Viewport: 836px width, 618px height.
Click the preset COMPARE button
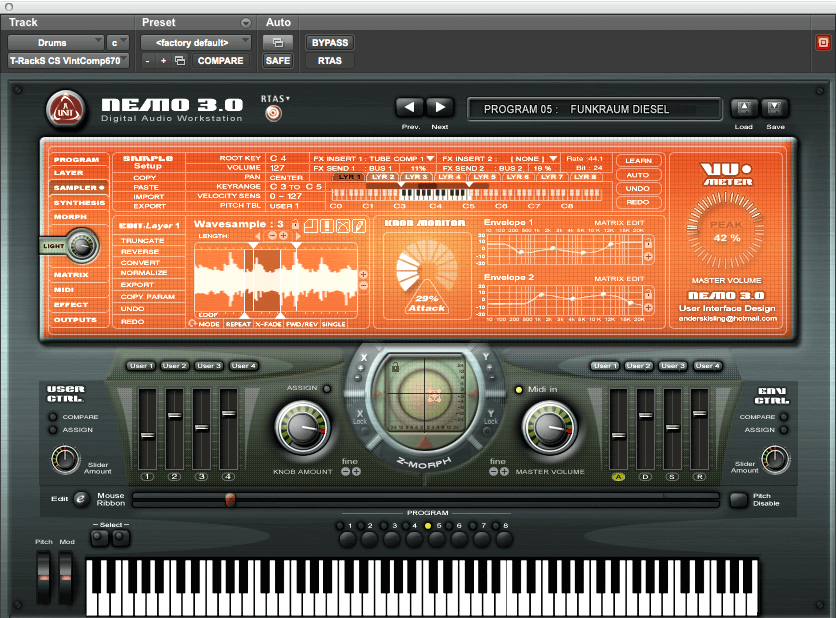coord(220,61)
